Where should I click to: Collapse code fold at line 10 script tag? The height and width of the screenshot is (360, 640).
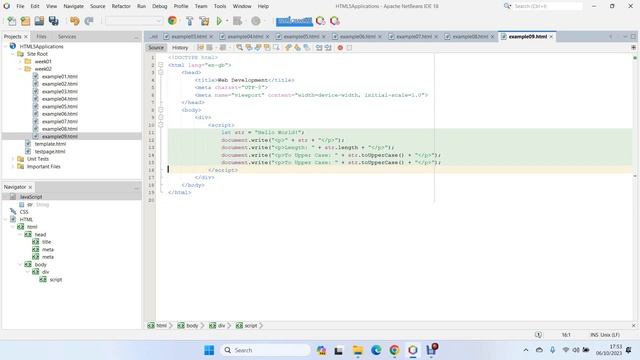tap(161, 125)
